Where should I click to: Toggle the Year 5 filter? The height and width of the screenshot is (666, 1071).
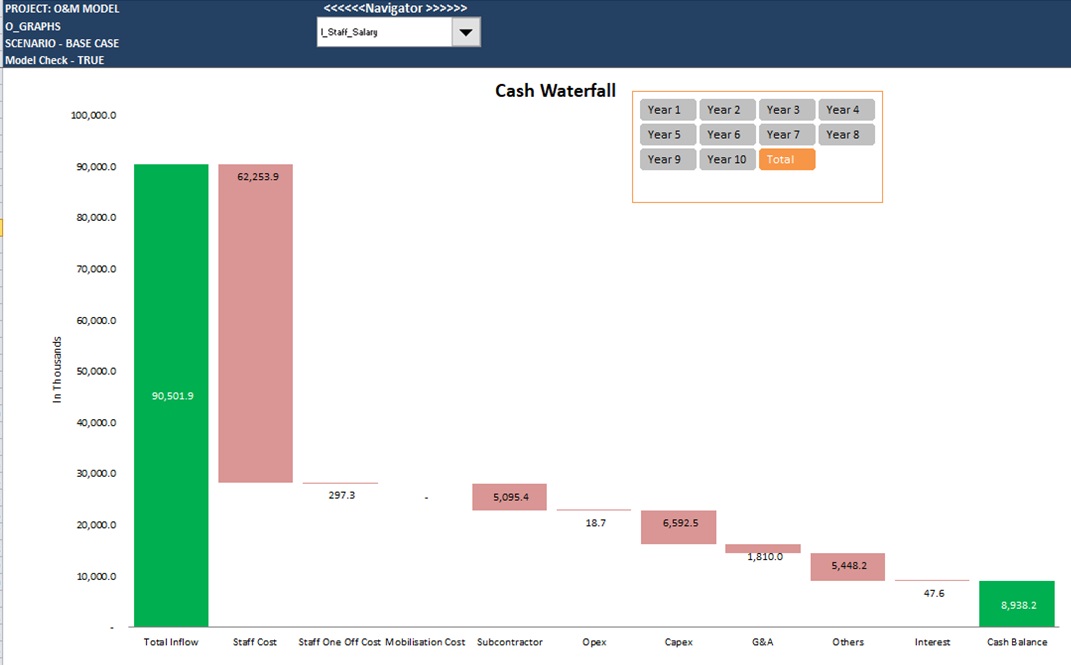(x=667, y=134)
